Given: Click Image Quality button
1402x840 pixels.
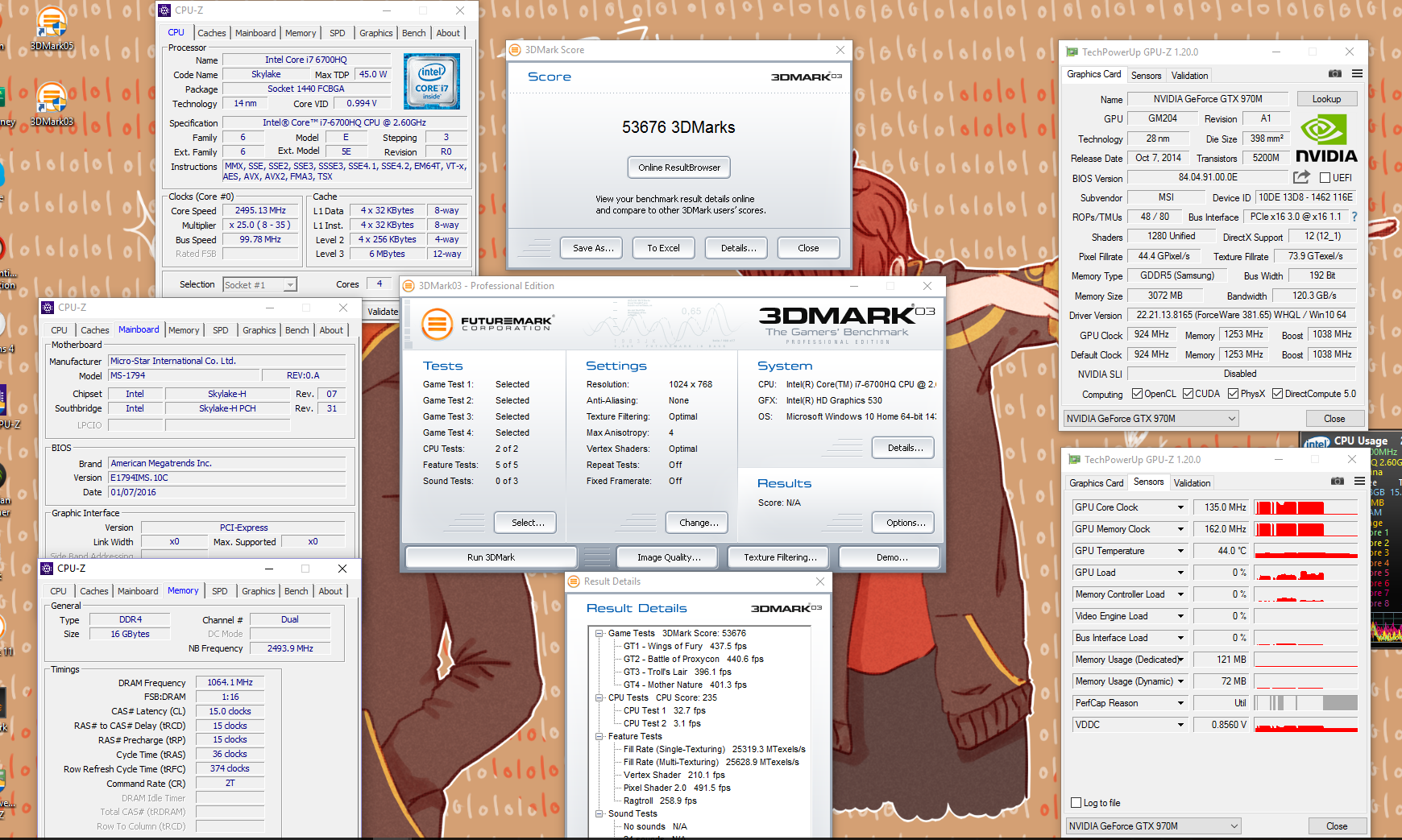Looking at the screenshot, I should pos(669,557).
